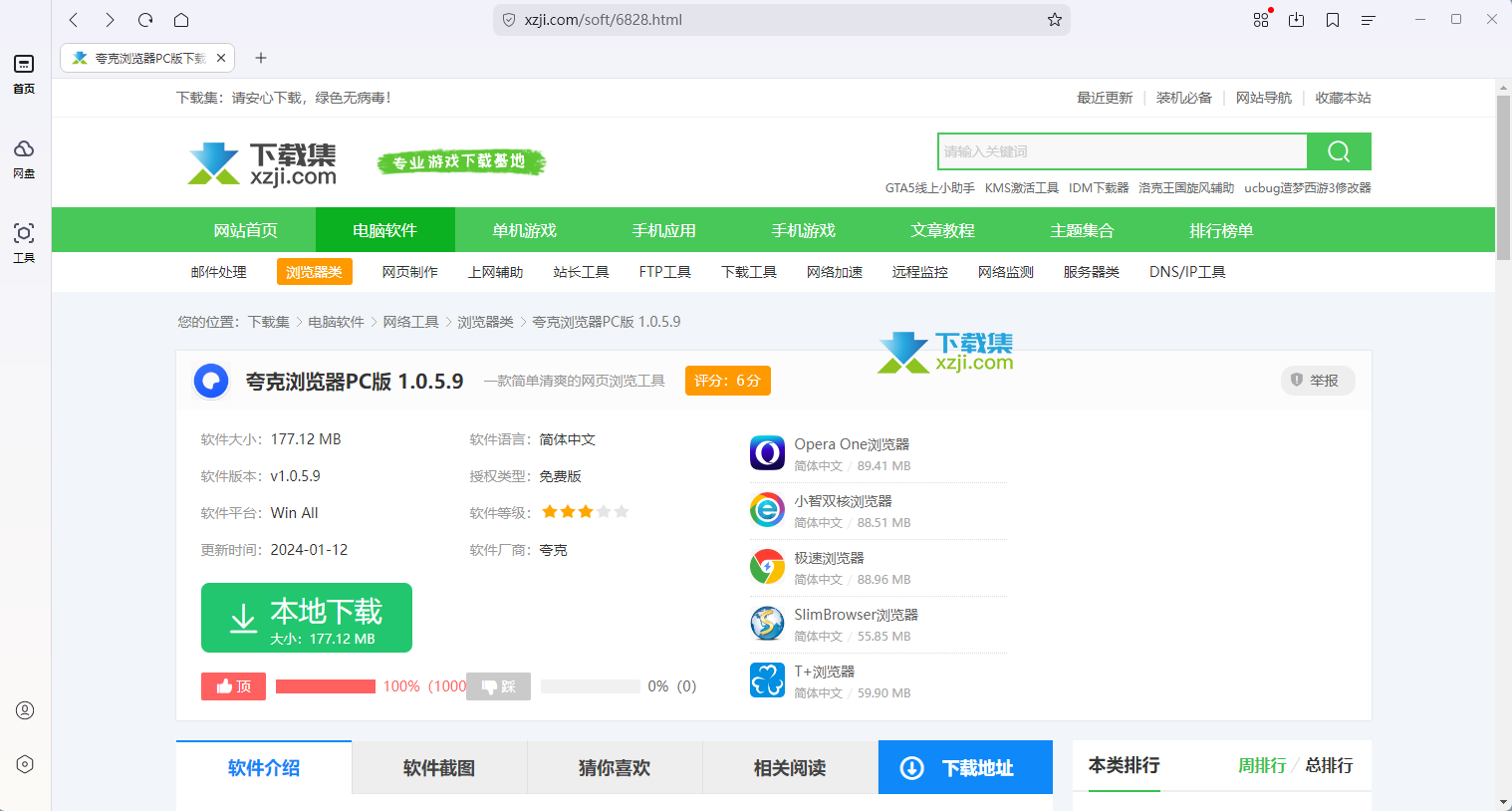This screenshot has height=811, width=1512.
Task: Click the 软件等级 star rating
Action: (x=586, y=512)
